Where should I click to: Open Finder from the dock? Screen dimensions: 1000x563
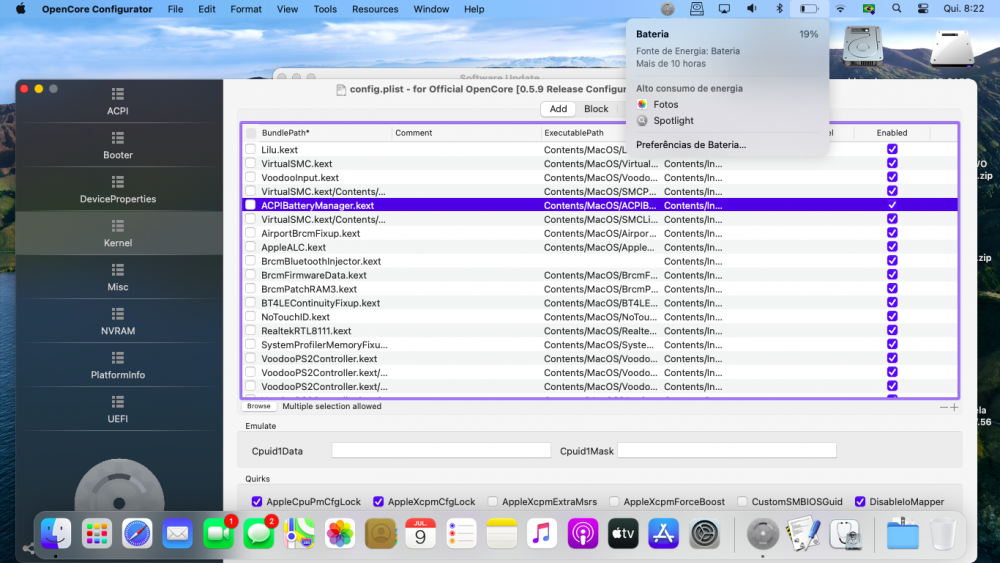pos(55,534)
